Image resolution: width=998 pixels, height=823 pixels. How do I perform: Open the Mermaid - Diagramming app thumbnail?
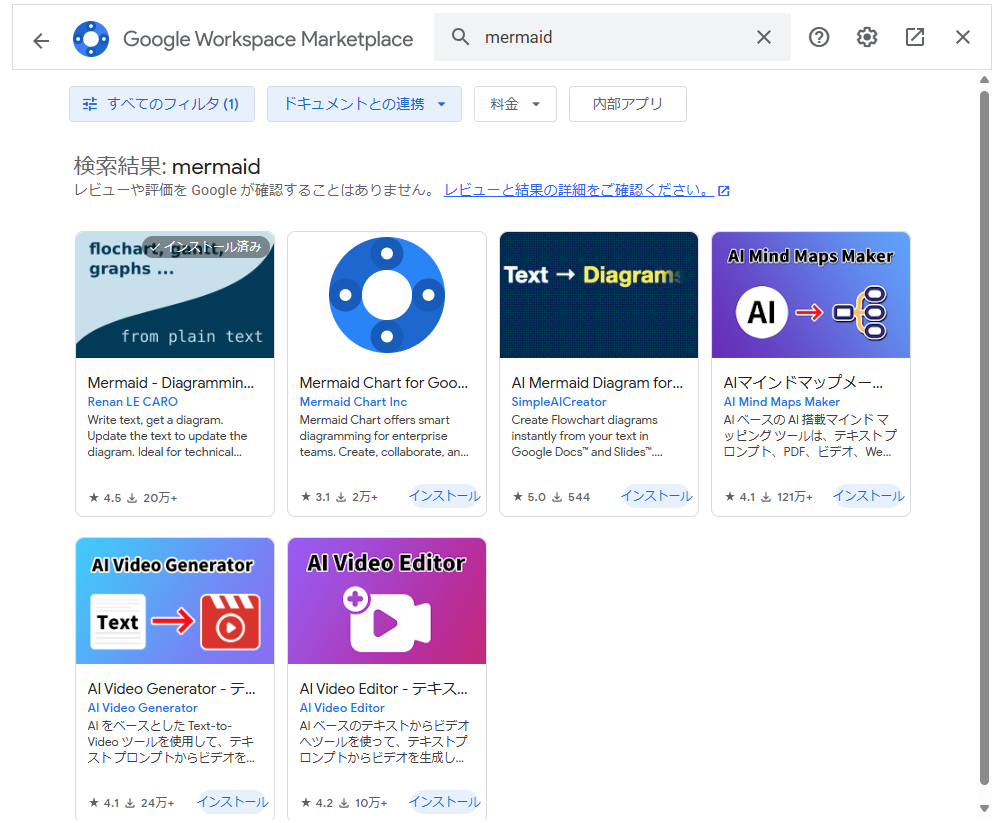pos(175,295)
